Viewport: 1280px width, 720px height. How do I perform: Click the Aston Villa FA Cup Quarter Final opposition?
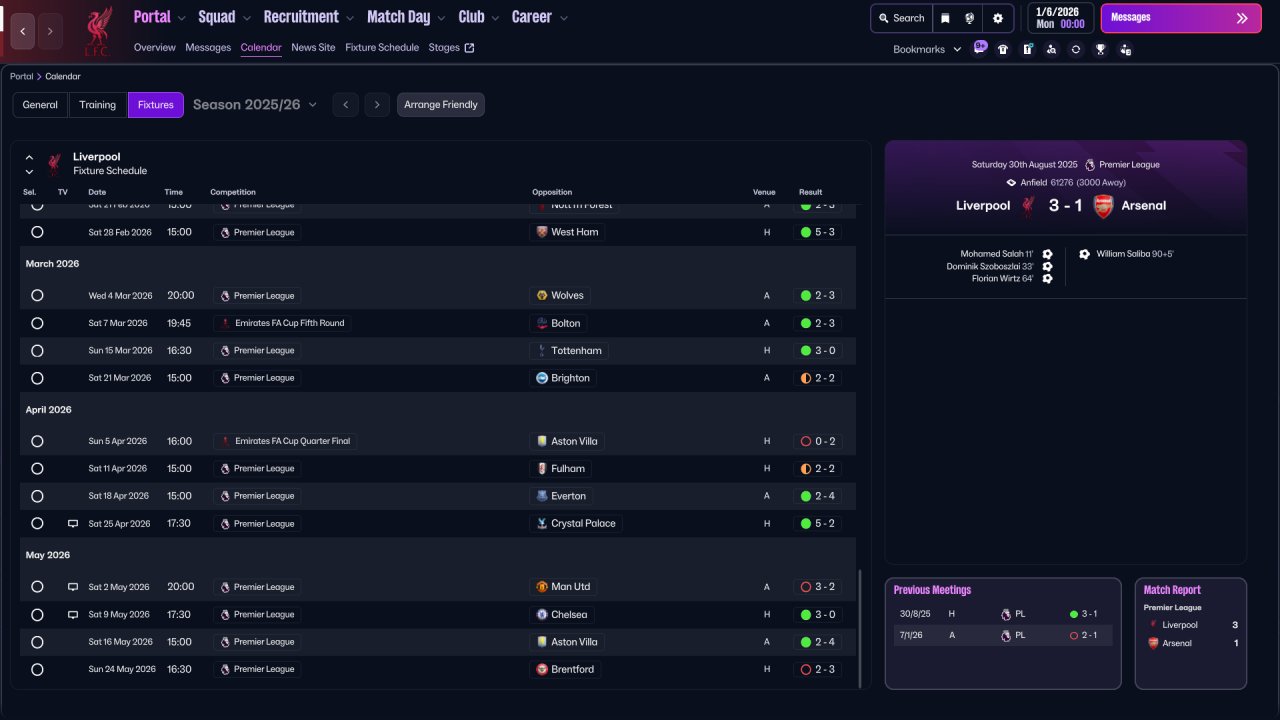[x=566, y=442]
